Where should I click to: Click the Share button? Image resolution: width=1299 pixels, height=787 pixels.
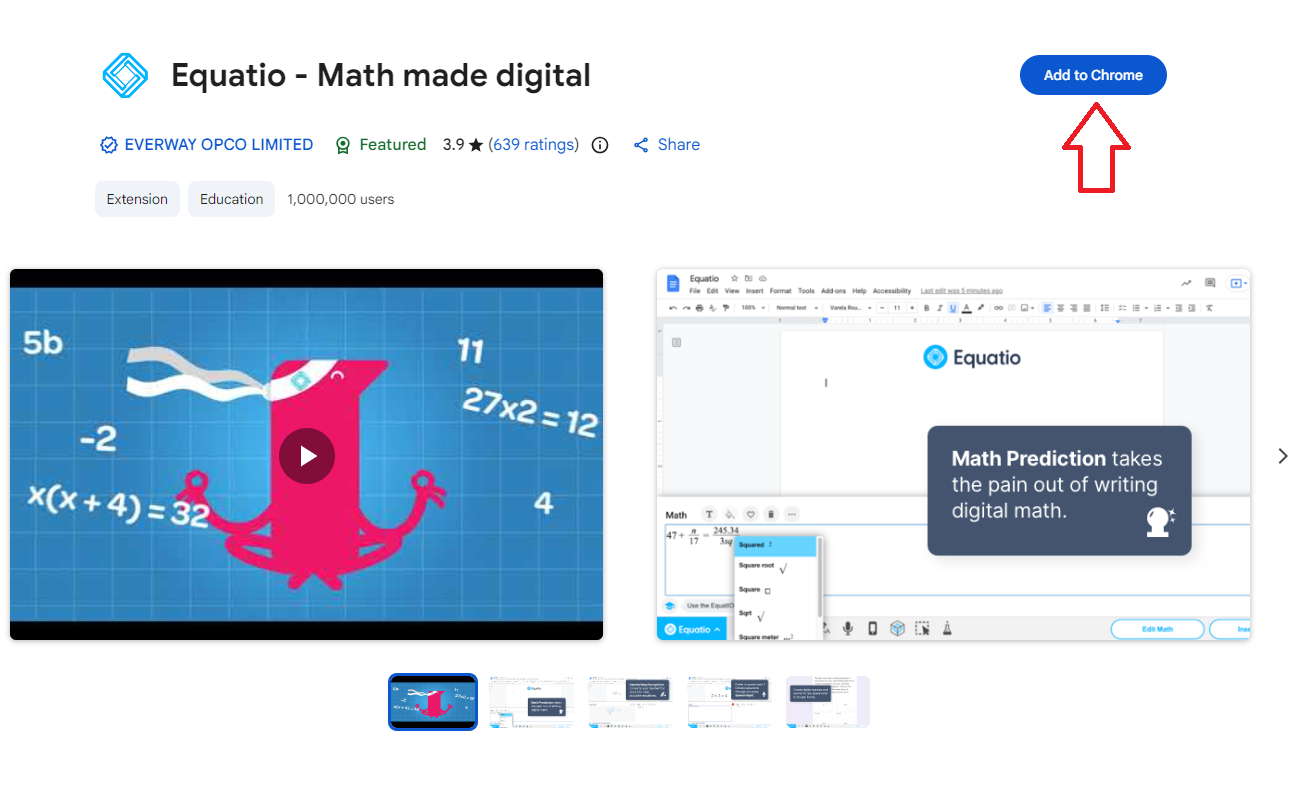click(667, 145)
